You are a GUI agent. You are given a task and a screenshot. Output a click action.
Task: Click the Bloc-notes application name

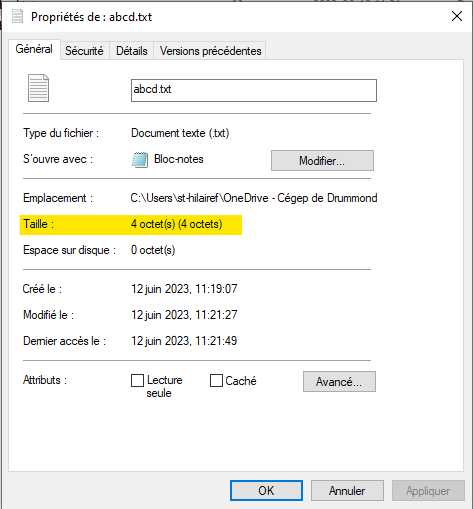click(x=179, y=159)
